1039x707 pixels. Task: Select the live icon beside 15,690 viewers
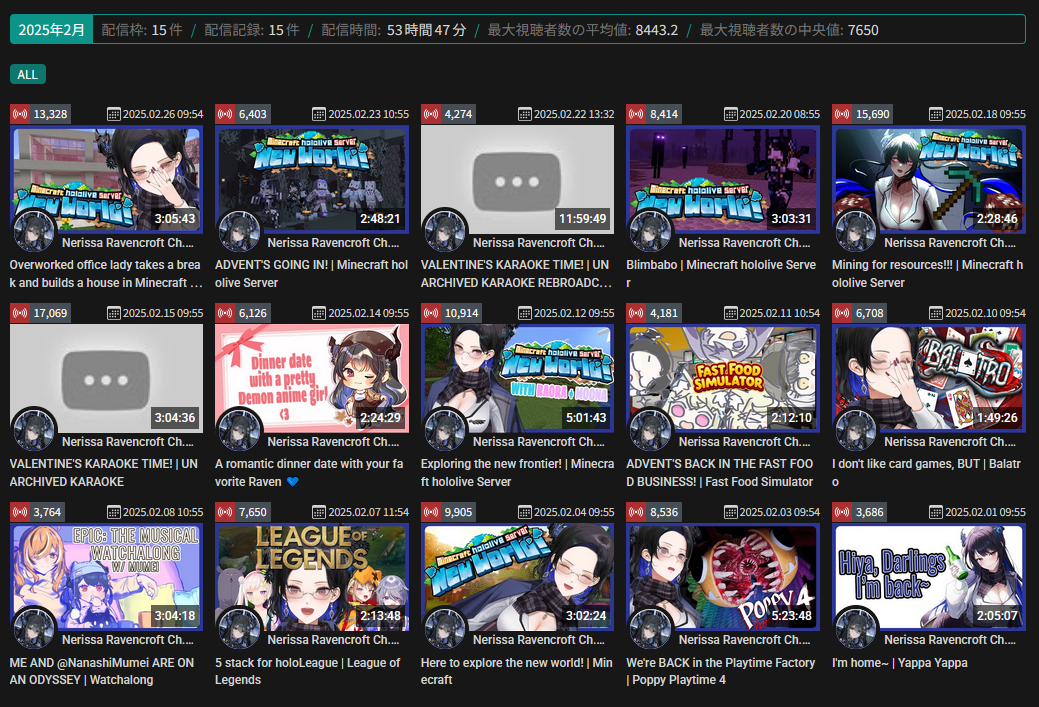(842, 114)
